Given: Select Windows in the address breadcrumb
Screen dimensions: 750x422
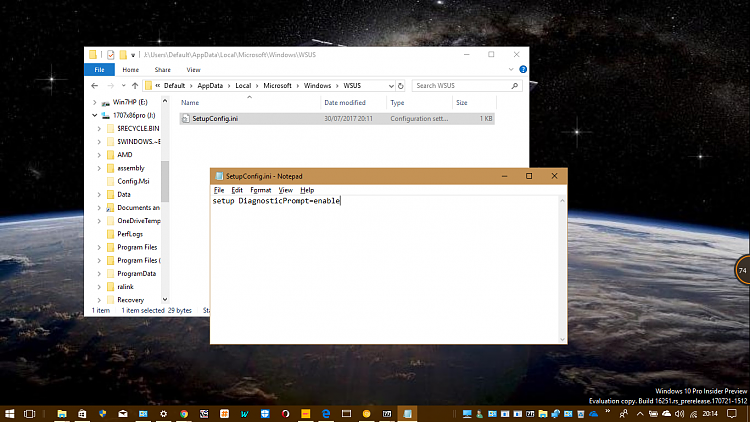Looking at the screenshot, I should click(x=317, y=86).
